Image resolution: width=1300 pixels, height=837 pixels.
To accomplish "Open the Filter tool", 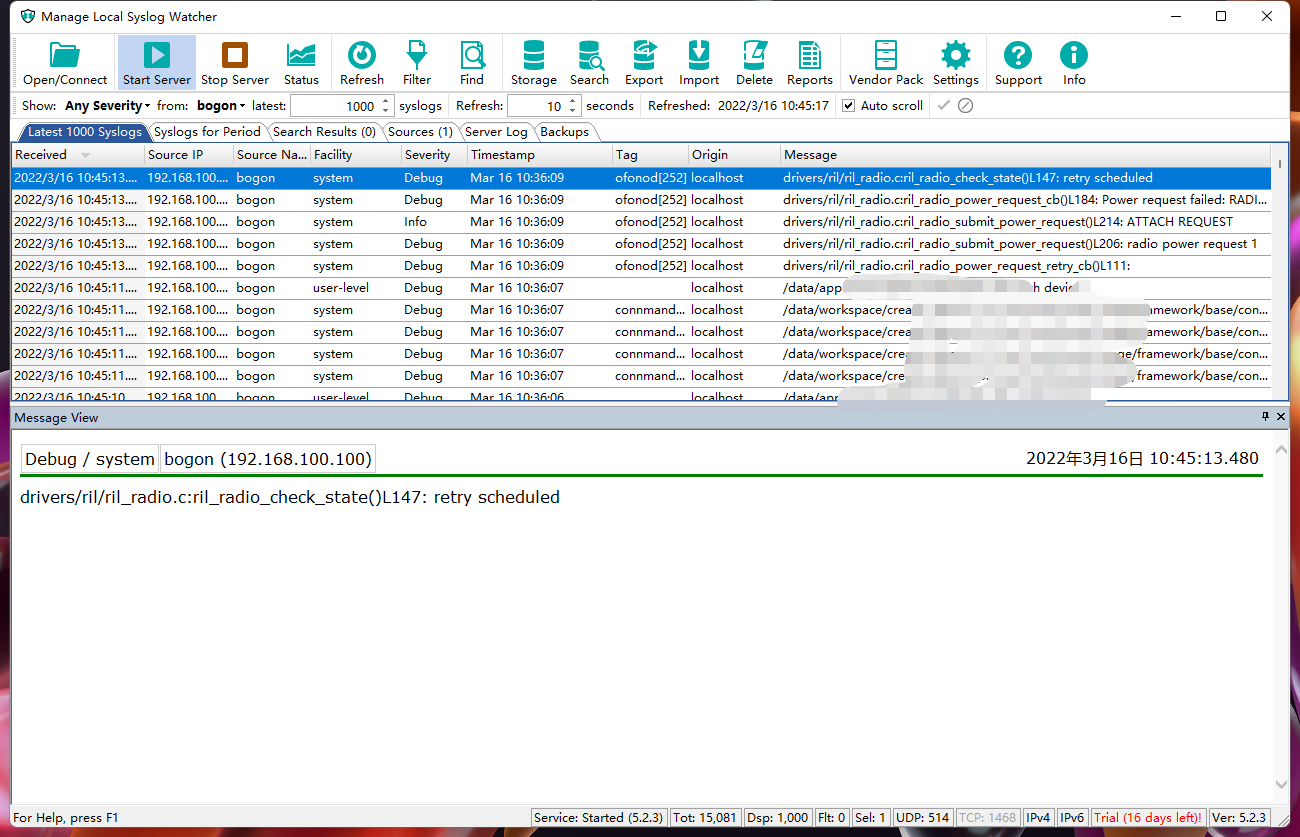I will coord(416,62).
